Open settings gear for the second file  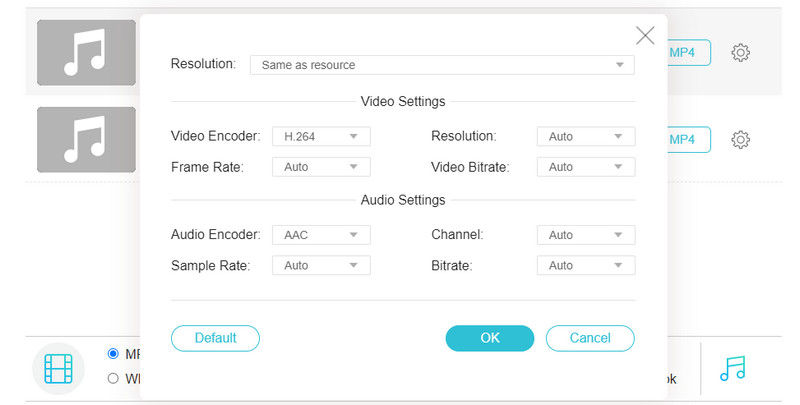pyautogui.click(x=740, y=139)
